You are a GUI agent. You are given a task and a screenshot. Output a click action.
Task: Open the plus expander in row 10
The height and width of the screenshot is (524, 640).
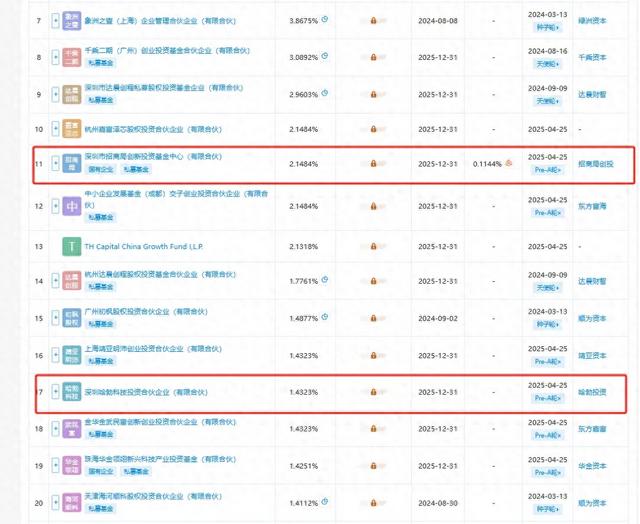point(56,129)
